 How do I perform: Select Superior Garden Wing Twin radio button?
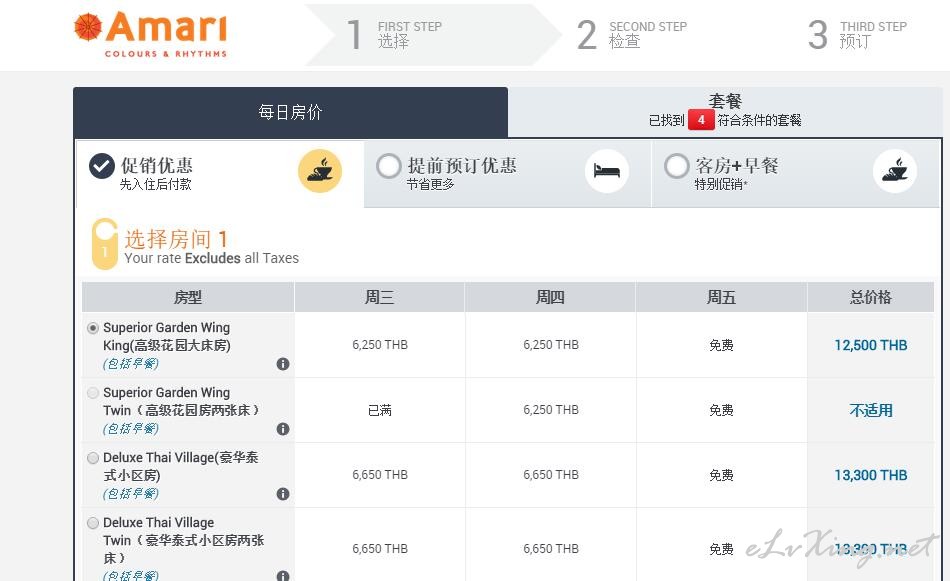click(93, 393)
